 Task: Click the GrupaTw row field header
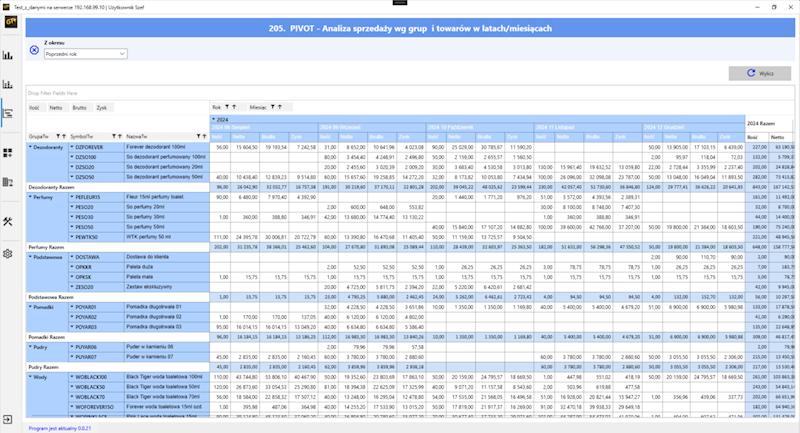[47, 136]
